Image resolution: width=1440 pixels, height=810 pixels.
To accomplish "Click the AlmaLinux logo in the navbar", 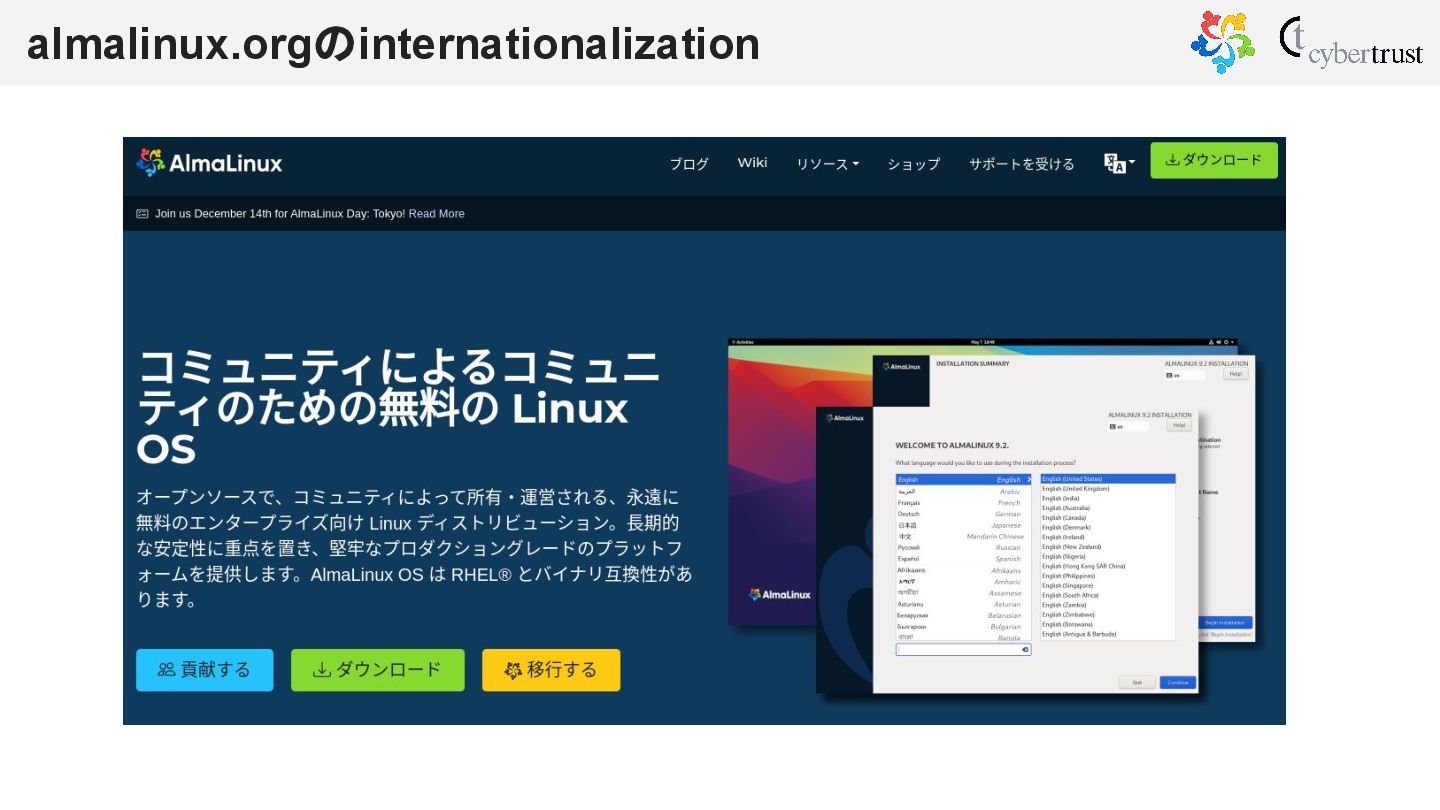I will tap(209, 162).
